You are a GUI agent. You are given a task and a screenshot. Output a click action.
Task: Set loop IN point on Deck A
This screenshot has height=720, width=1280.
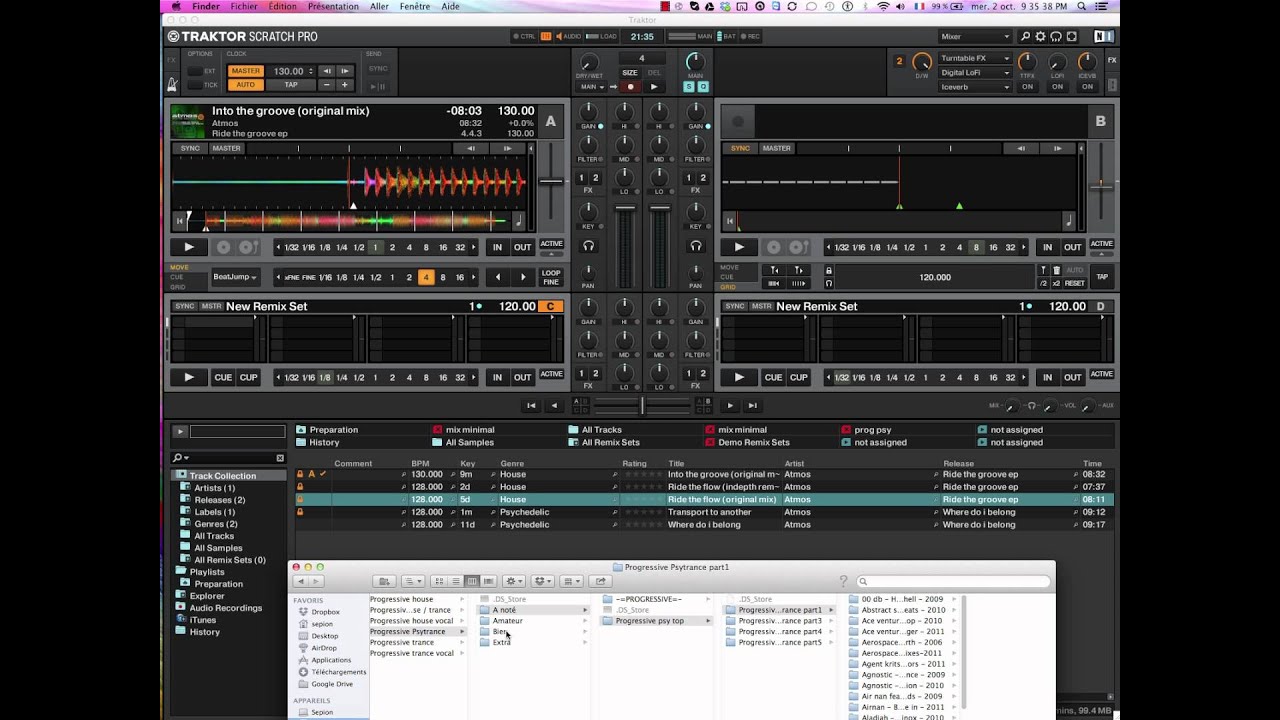[x=497, y=247]
